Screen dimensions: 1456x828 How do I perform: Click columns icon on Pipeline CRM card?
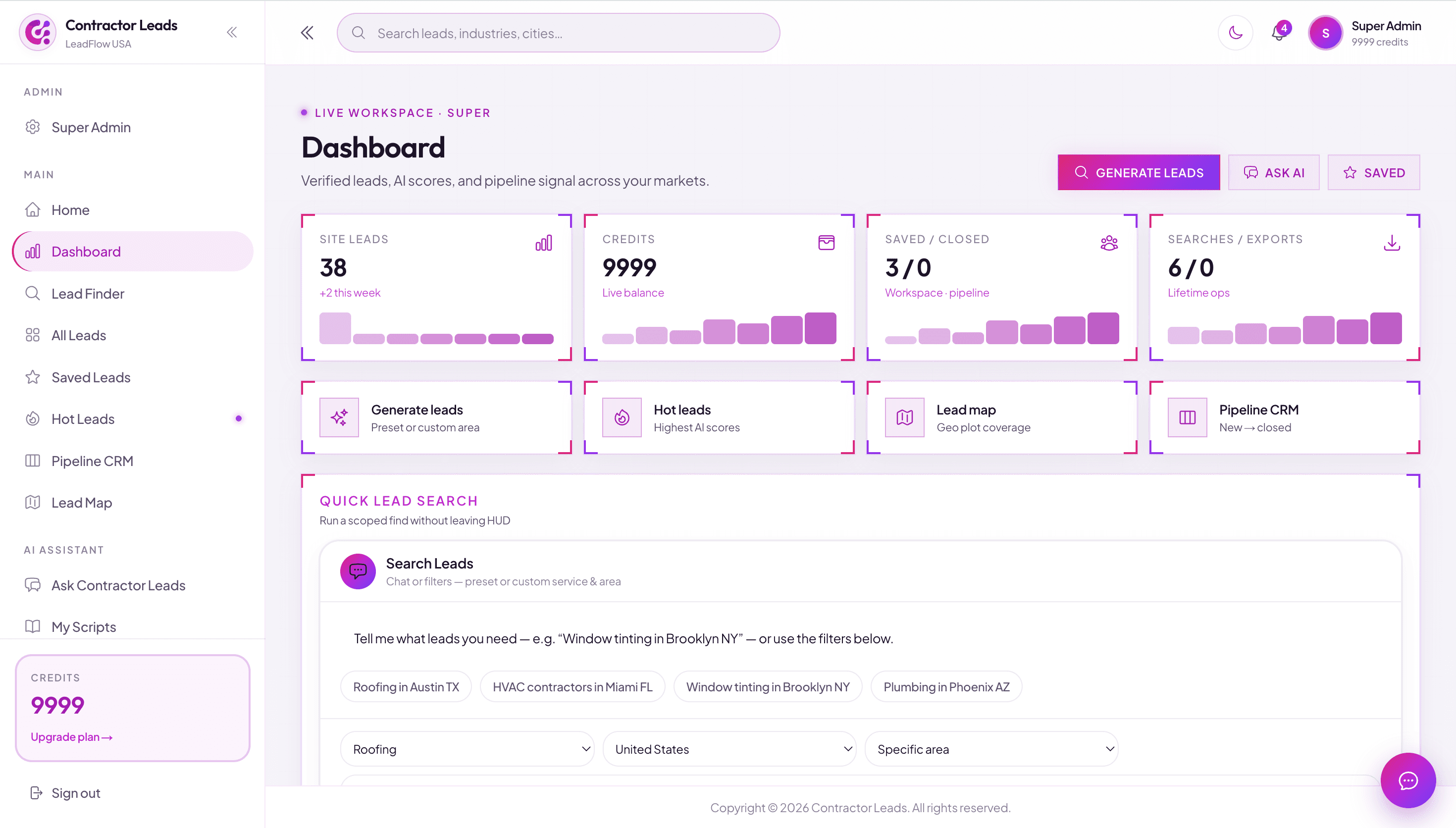(1187, 417)
